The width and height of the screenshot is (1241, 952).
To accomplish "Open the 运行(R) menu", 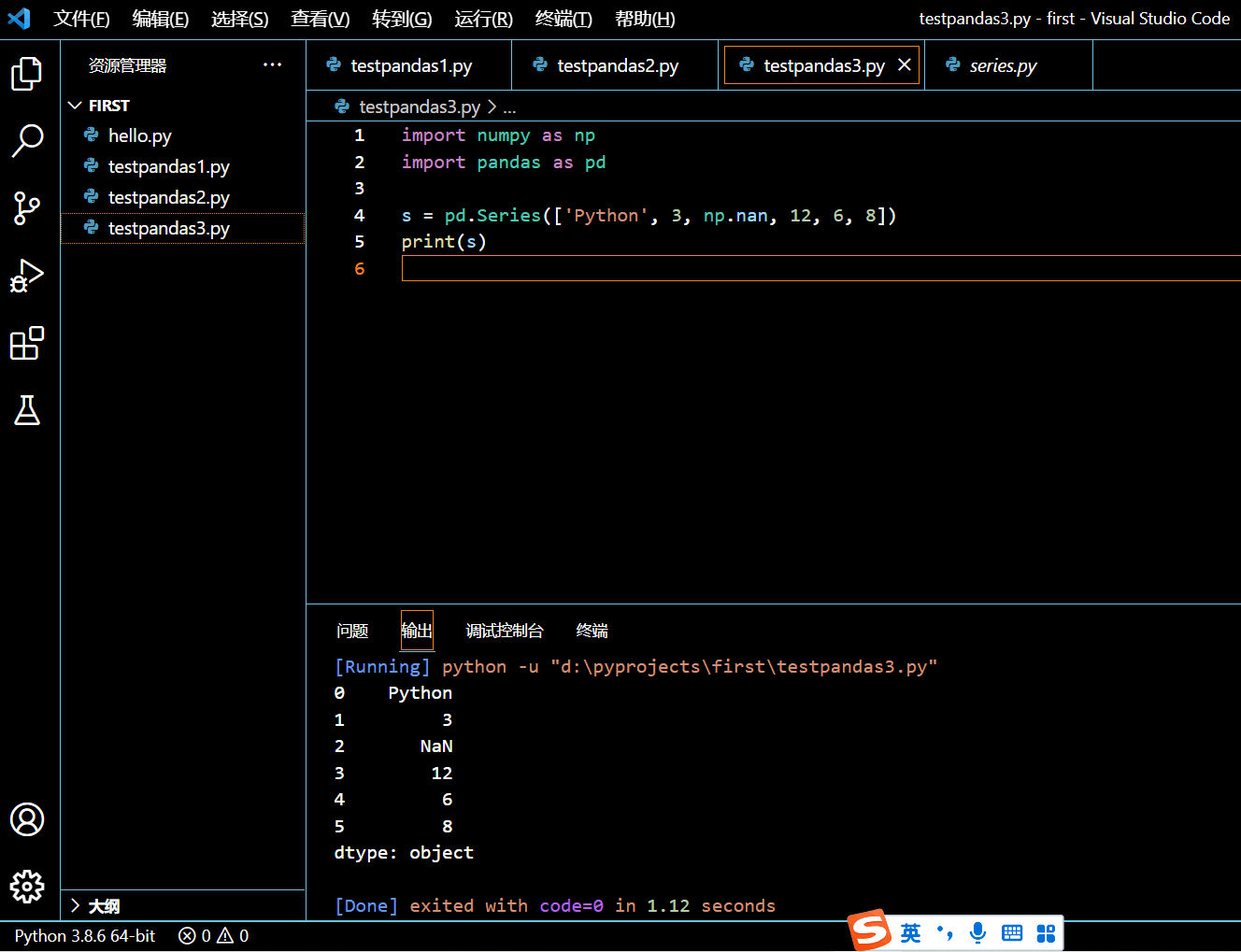I will coord(484,19).
